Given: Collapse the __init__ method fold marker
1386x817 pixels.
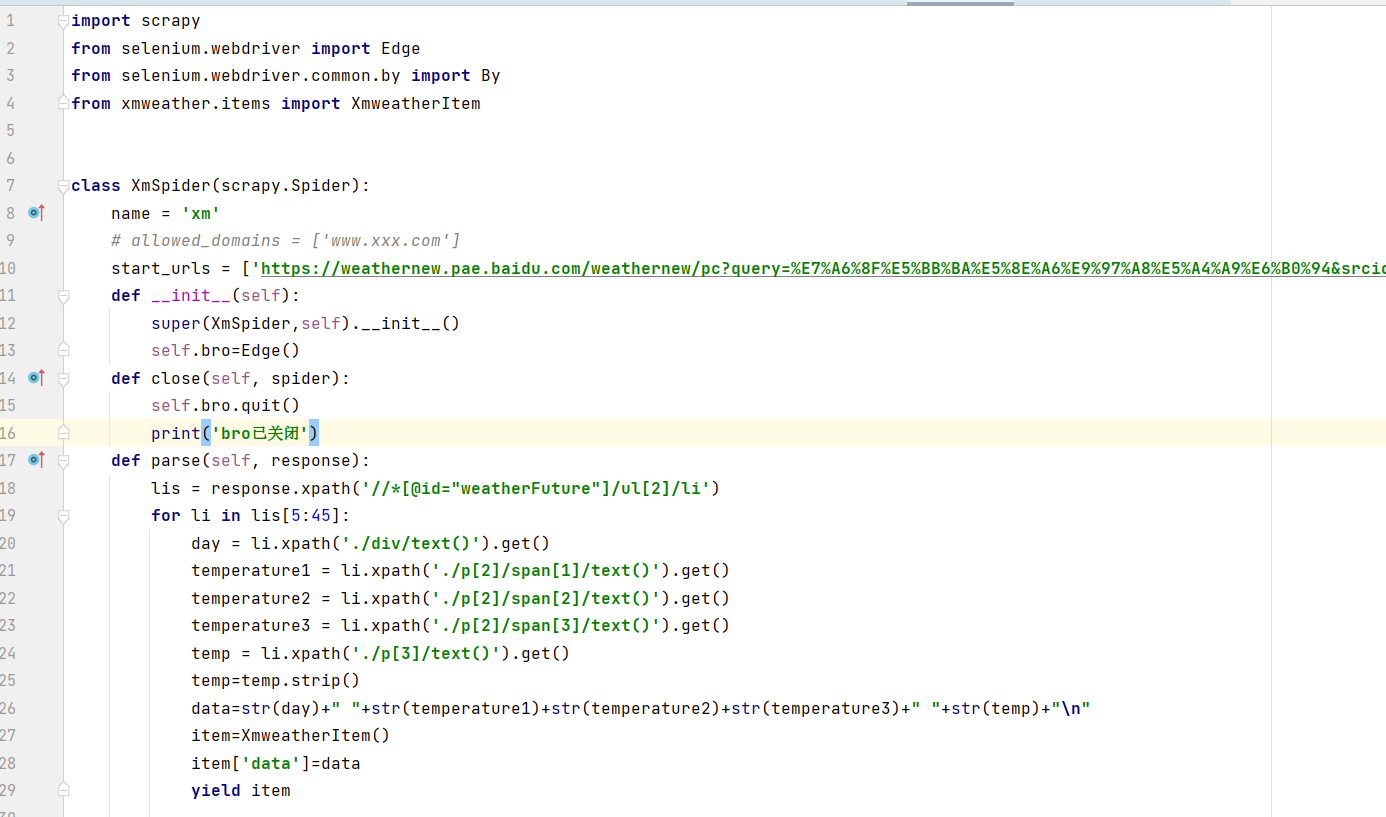Looking at the screenshot, I should [x=64, y=296].
